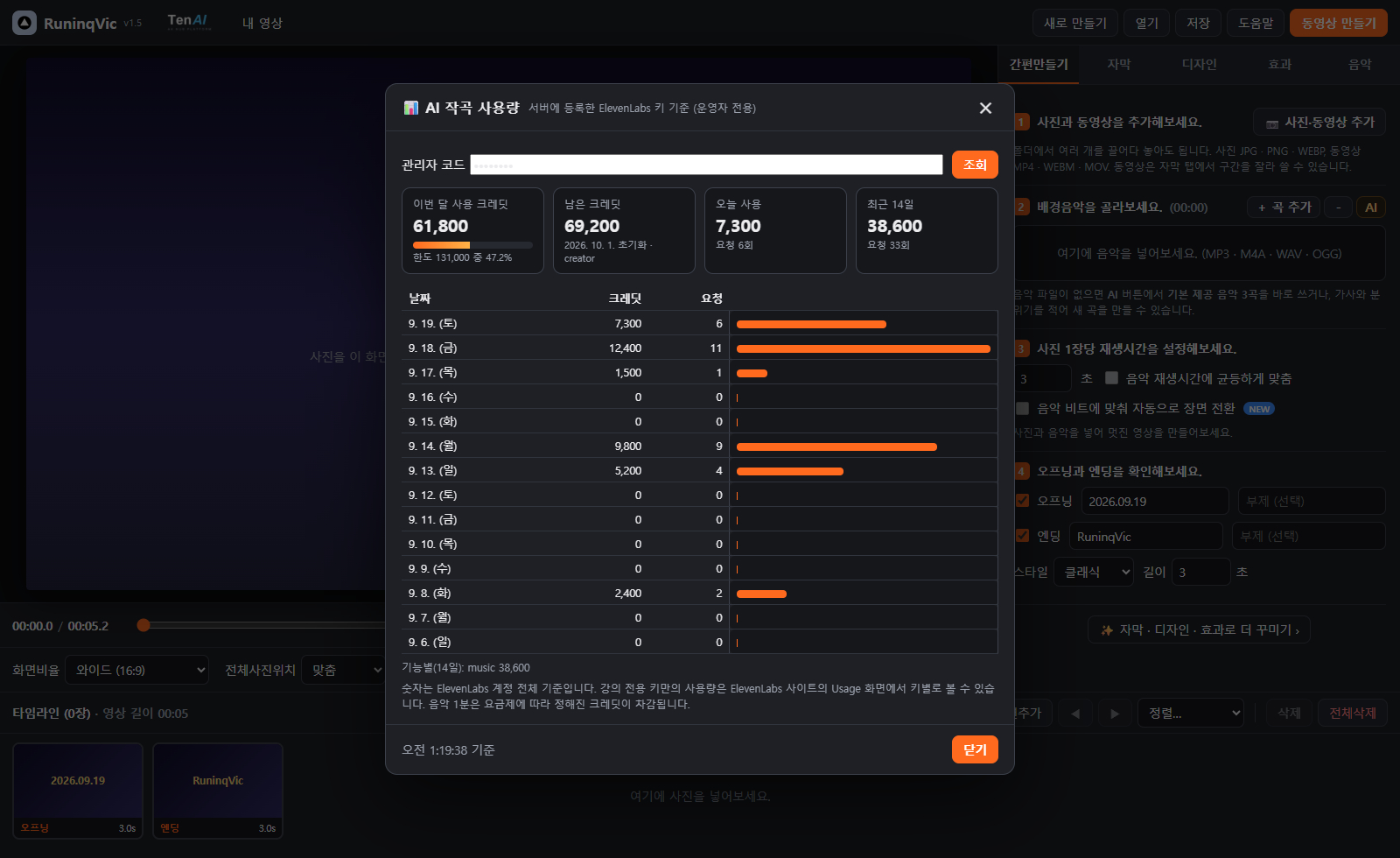The width and height of the screenshot is (1400, 858).
Task: Click the 길이 seconds input field
Action: click(x=1200, y=572)
